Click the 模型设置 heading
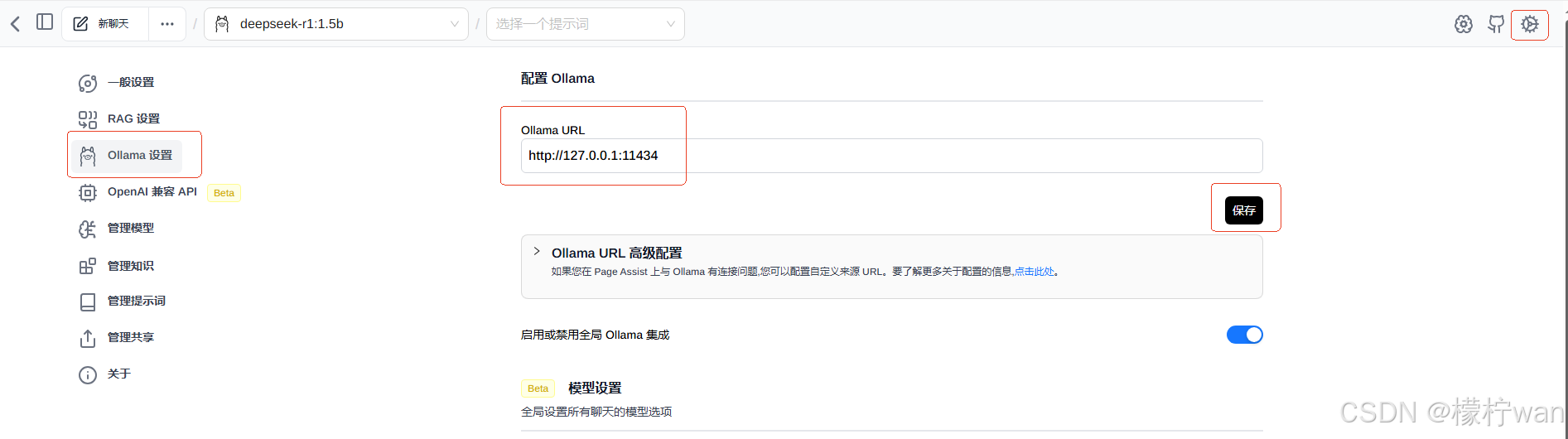 pyautogui.click(x=595, y=388)
